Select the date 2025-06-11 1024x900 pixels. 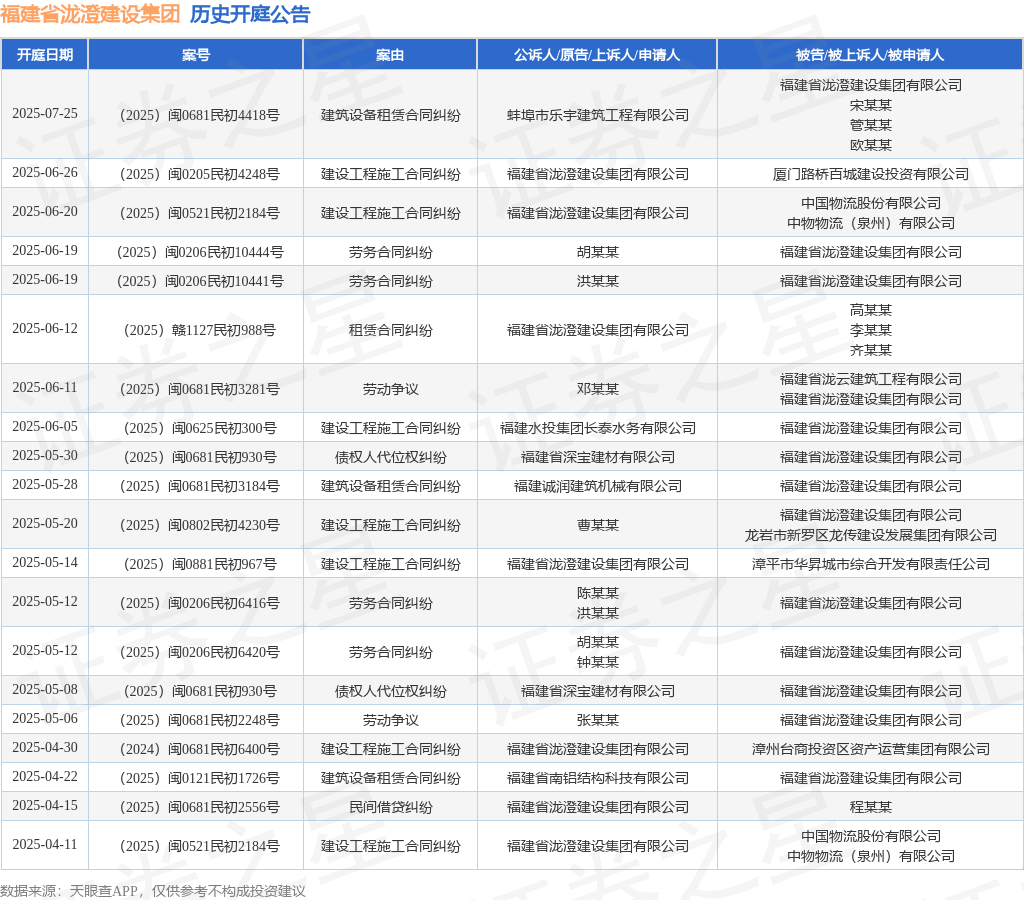(x=44, y=387)
